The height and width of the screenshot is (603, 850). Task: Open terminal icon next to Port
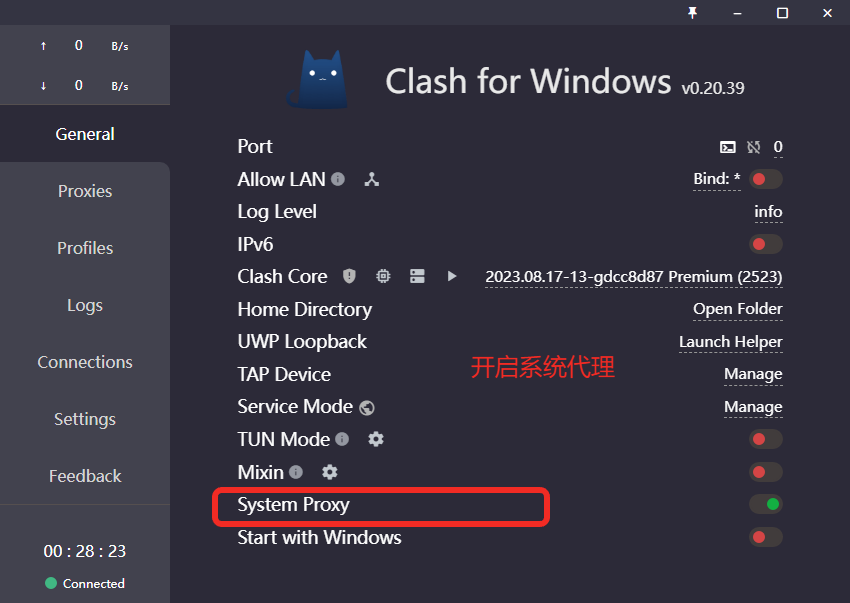tap(728, 147)
